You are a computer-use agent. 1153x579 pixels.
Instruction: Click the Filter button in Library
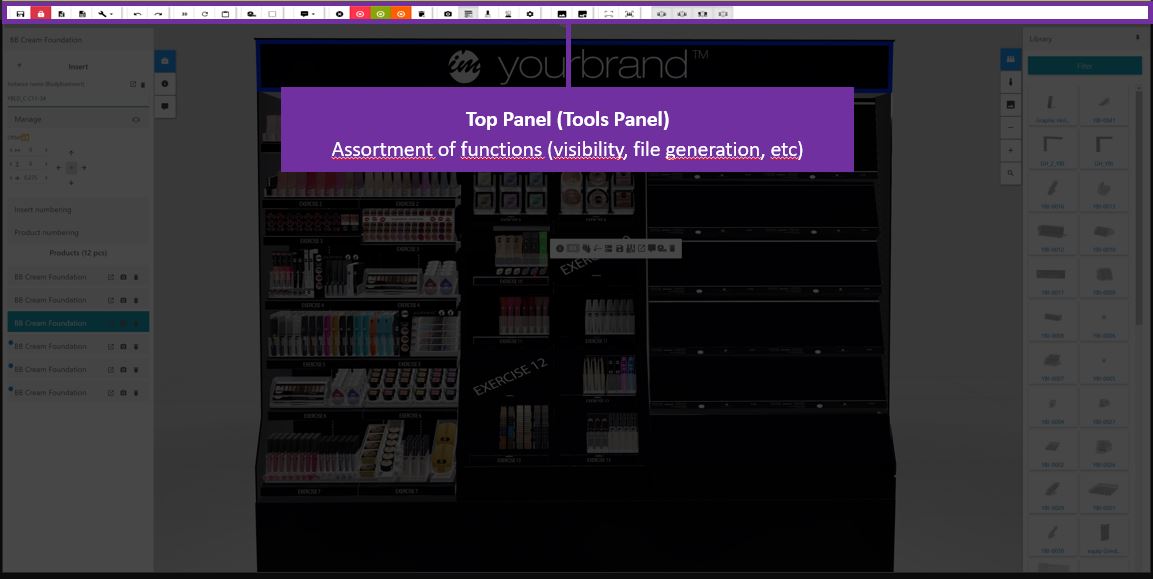tap(1084, 65)
